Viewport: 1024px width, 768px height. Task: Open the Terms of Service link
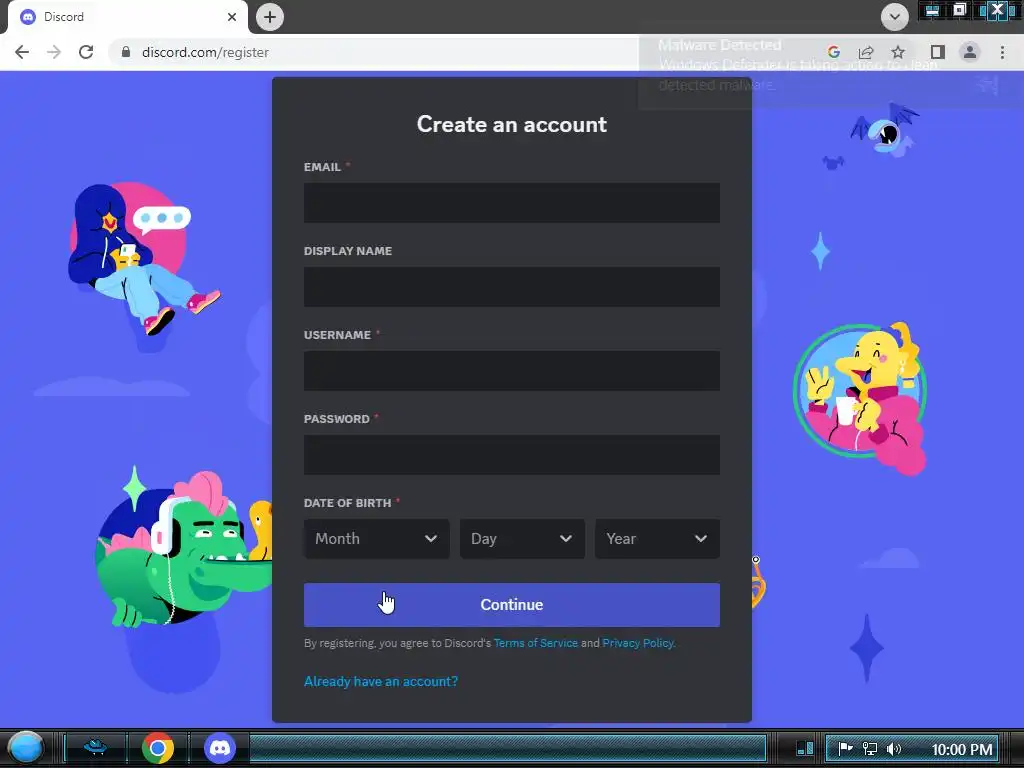pos(536,643)
